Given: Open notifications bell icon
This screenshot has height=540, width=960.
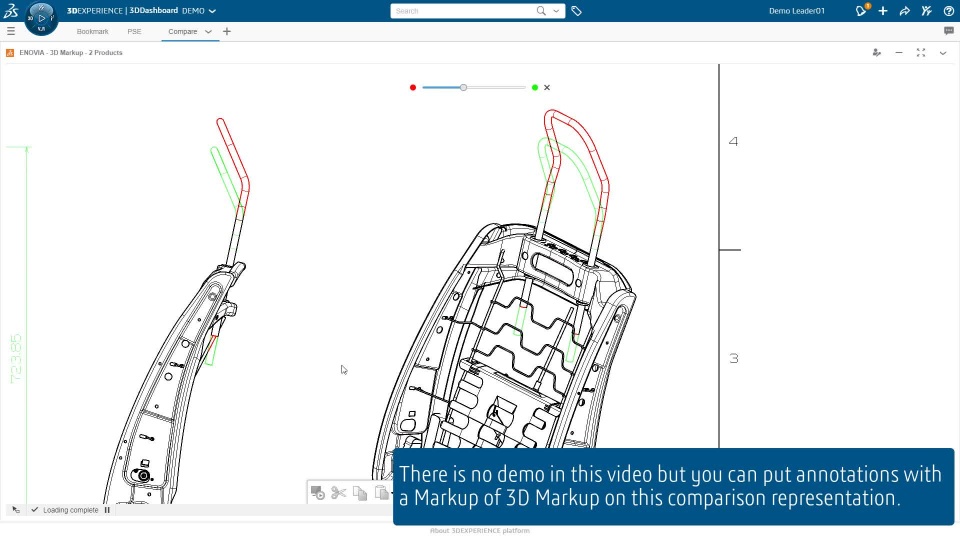Looking at the screenshot, I should click(861, 10).
